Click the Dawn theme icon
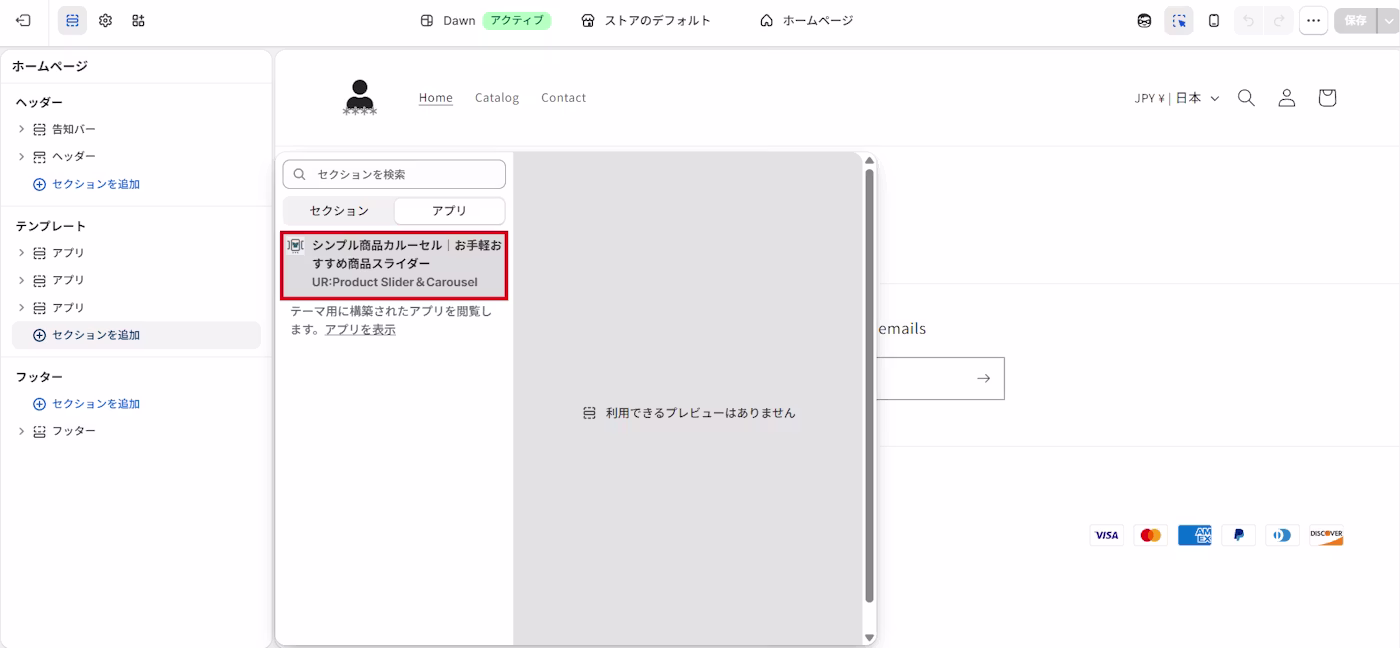This screenshot has width=1400, height=648. (427, 20)
